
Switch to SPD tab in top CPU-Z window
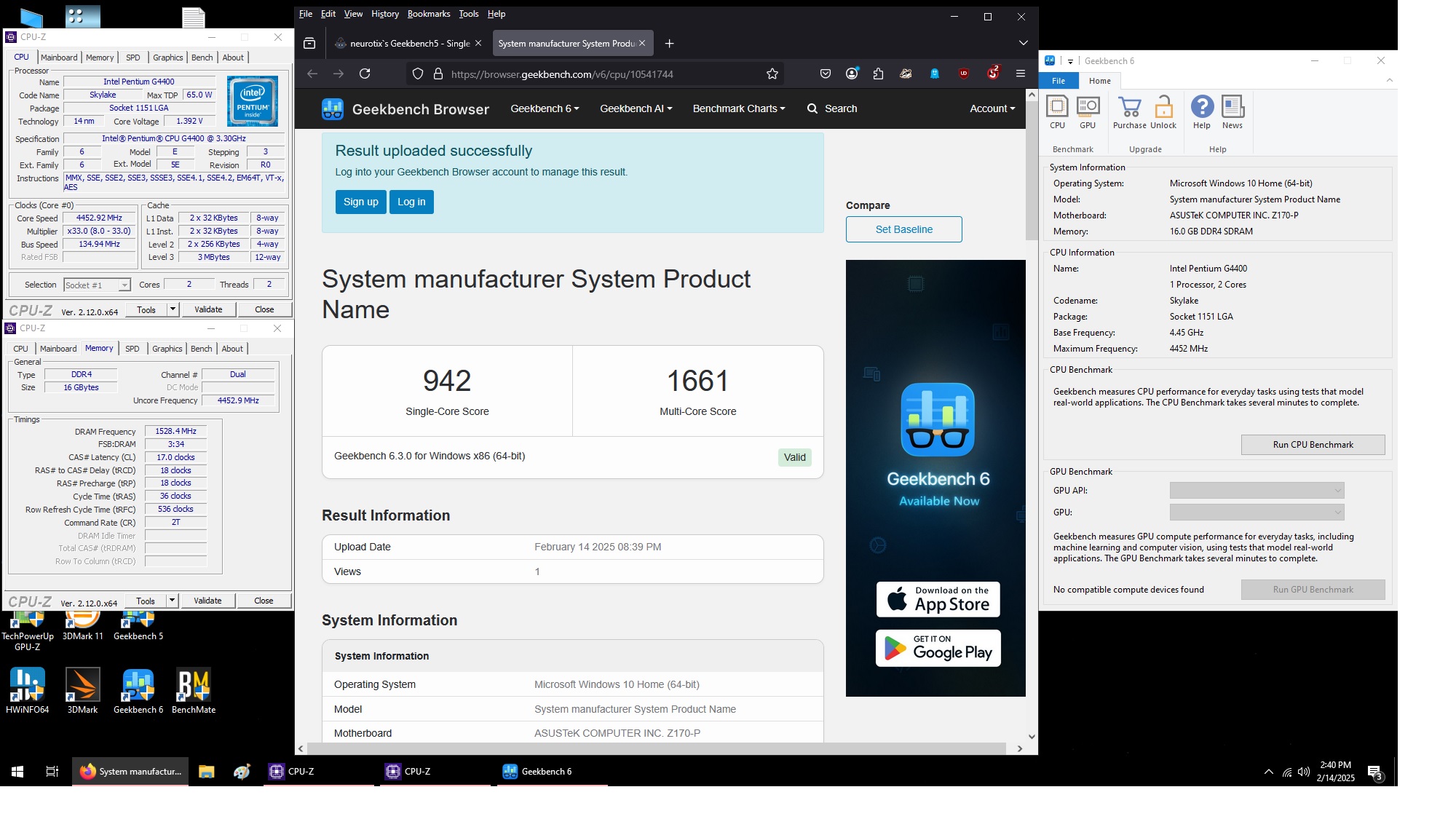click(x=132, y=58)
